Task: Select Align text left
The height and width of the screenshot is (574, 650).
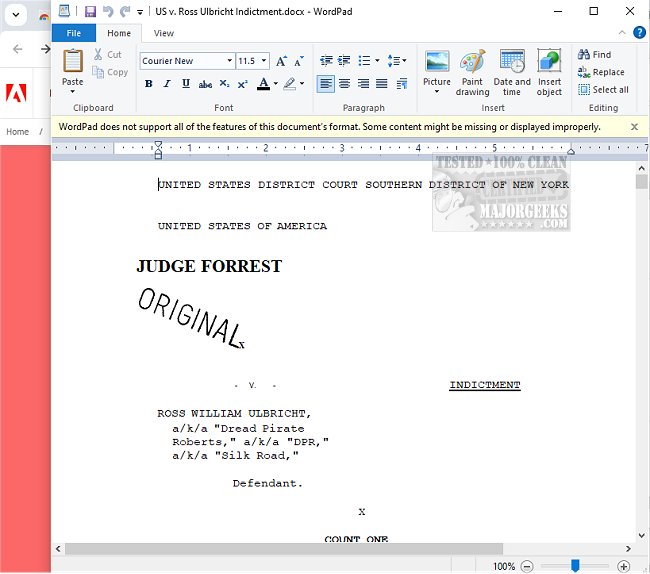Action: [x=326, y=84]
